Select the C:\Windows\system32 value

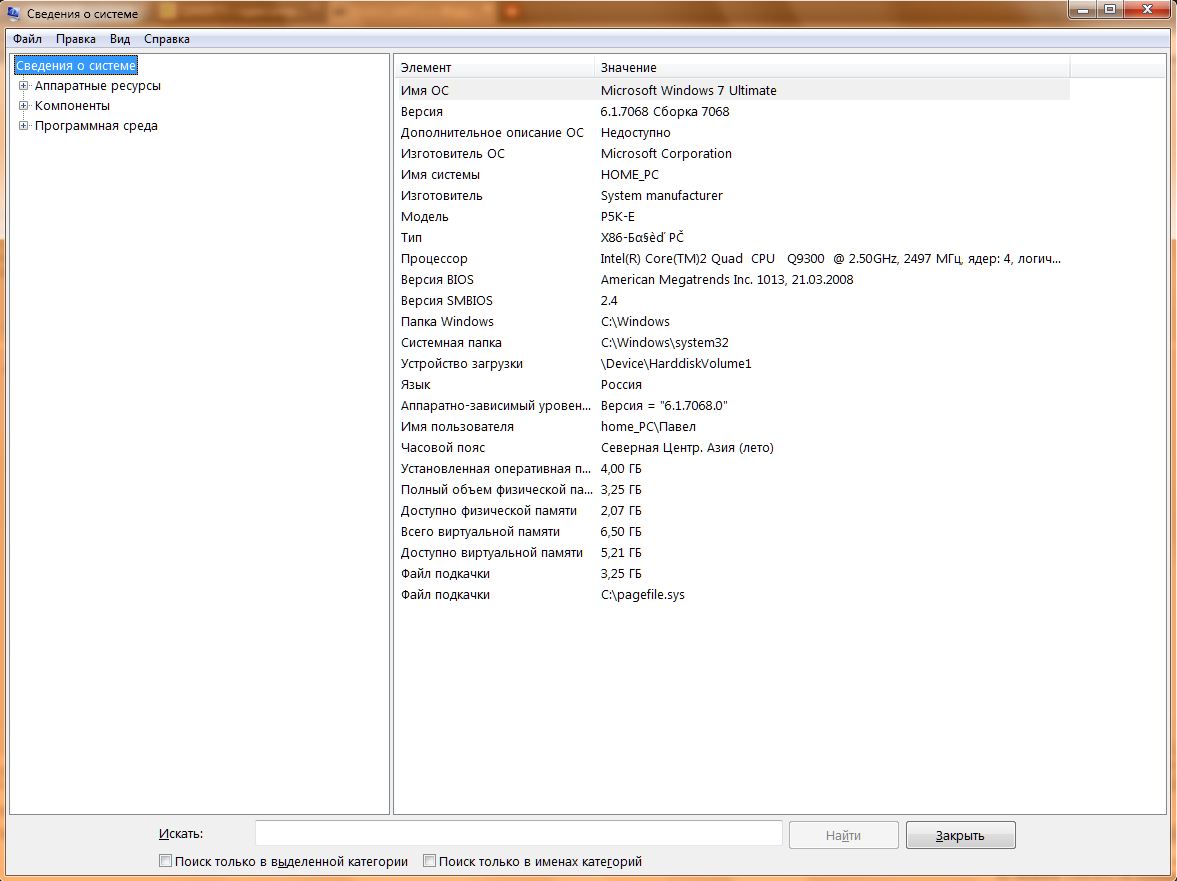pos(664,342)
